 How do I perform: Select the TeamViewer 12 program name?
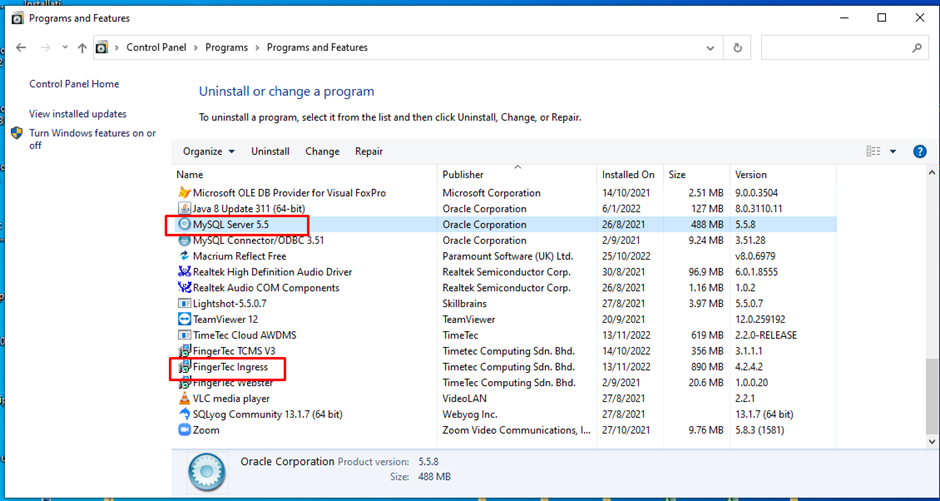[x=225, y=319]
